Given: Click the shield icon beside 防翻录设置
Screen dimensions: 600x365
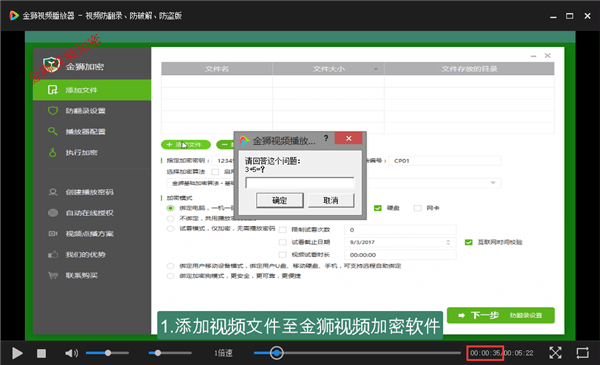Looking at the screenshot, I should coord(53,111).
